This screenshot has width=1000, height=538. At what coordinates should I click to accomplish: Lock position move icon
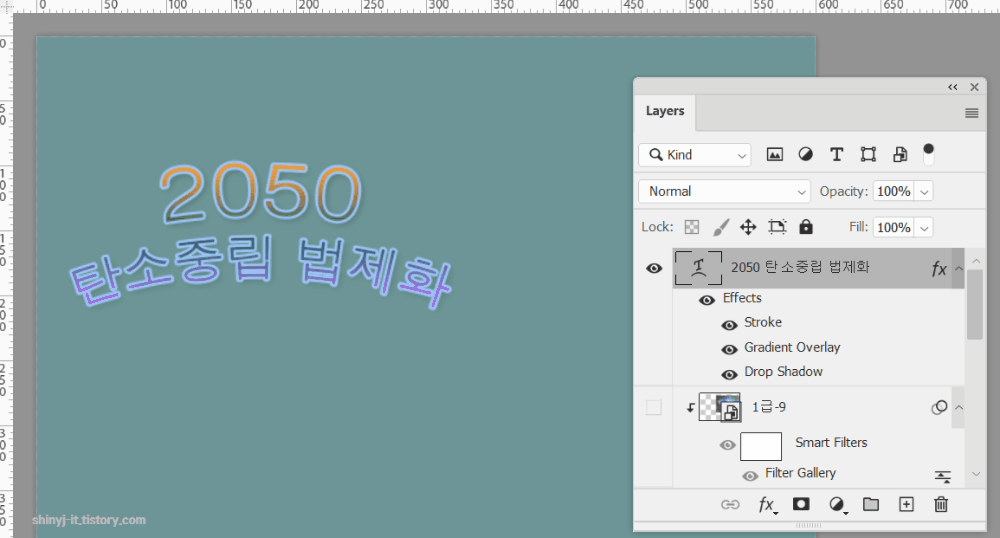(748, 227)
